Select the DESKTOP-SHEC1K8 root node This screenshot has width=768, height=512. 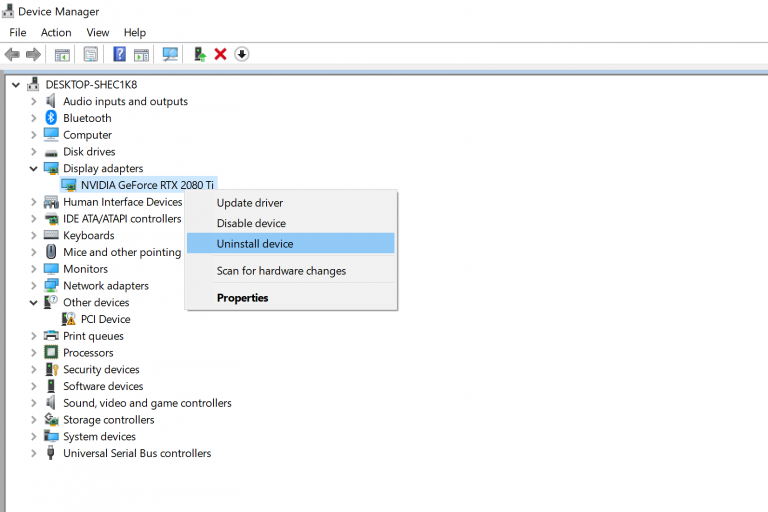[93, 84]
